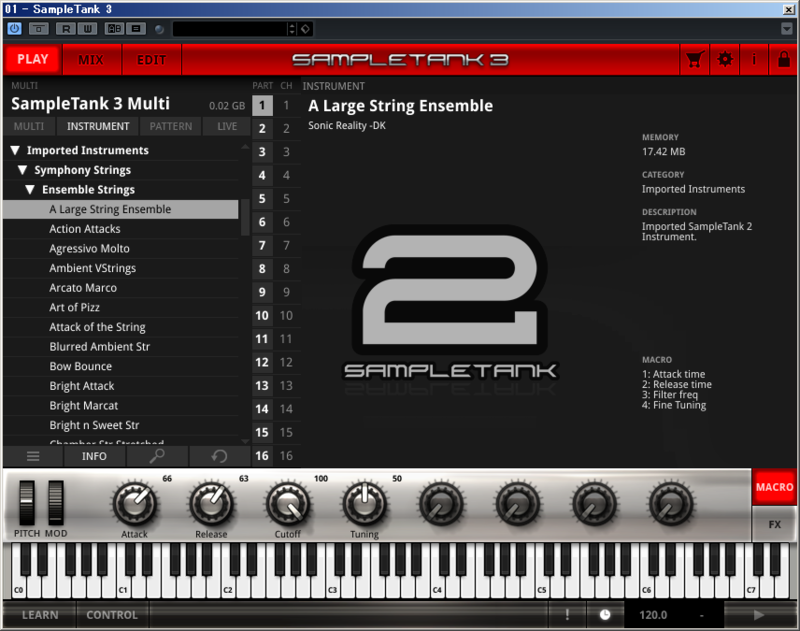This screenshot has width=800, height=631.
Task: Click the MIDI panic exclamation icon
Action: click(567, 615)
